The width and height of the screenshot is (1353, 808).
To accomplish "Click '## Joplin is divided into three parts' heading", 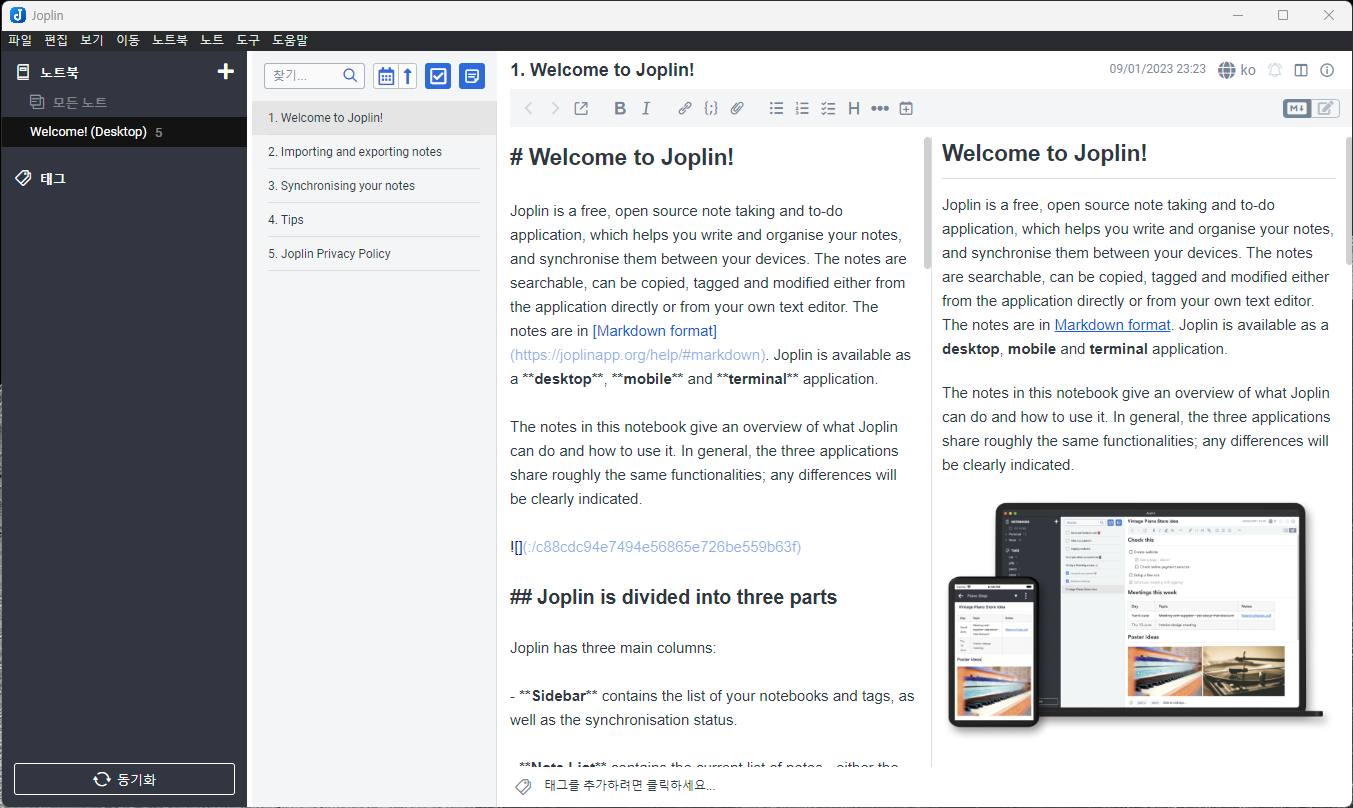I will (x=674, y=597).
